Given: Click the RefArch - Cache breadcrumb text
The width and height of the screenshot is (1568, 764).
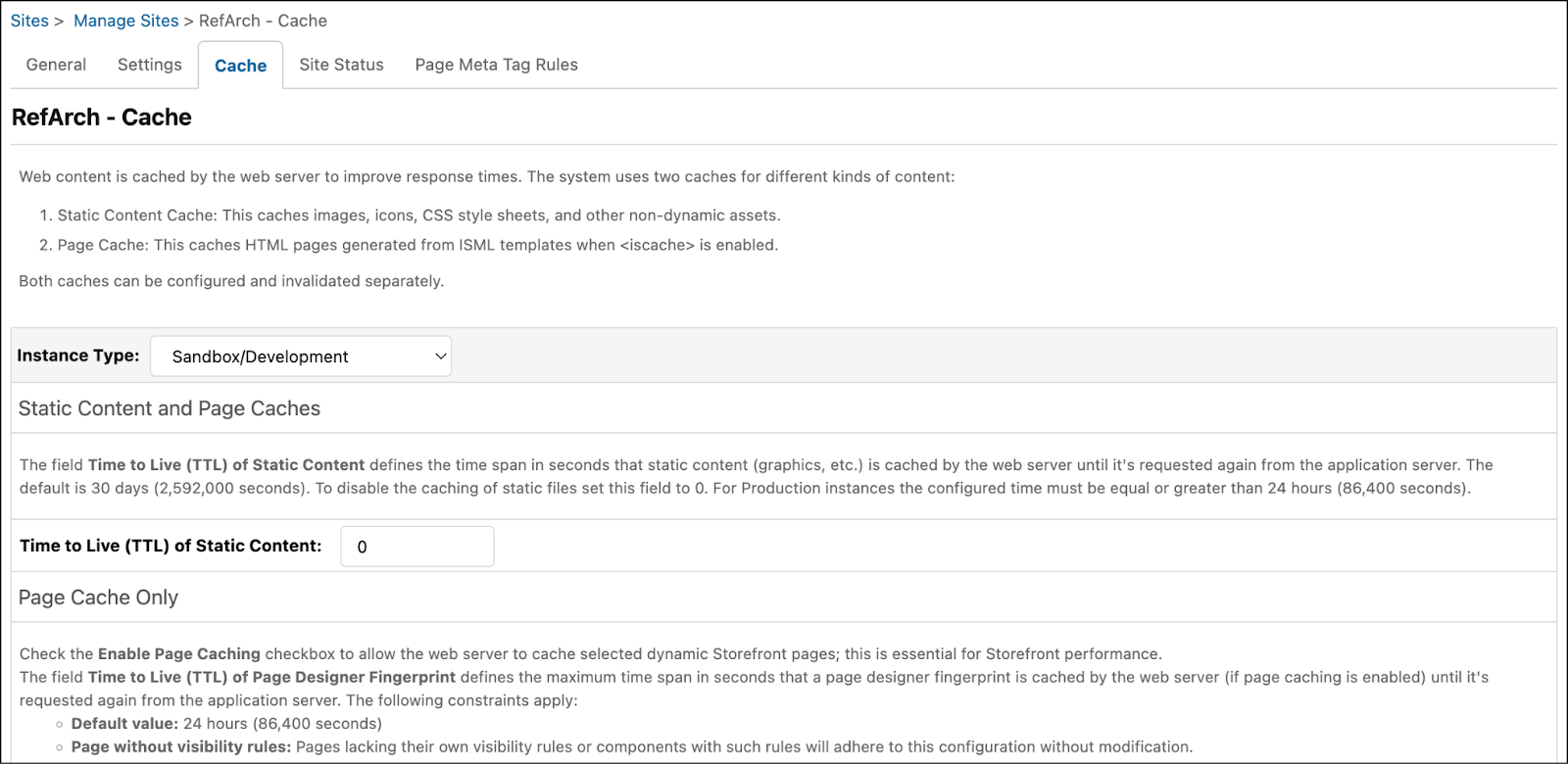Looking at the screenshot, I should [x=263, y=21].
